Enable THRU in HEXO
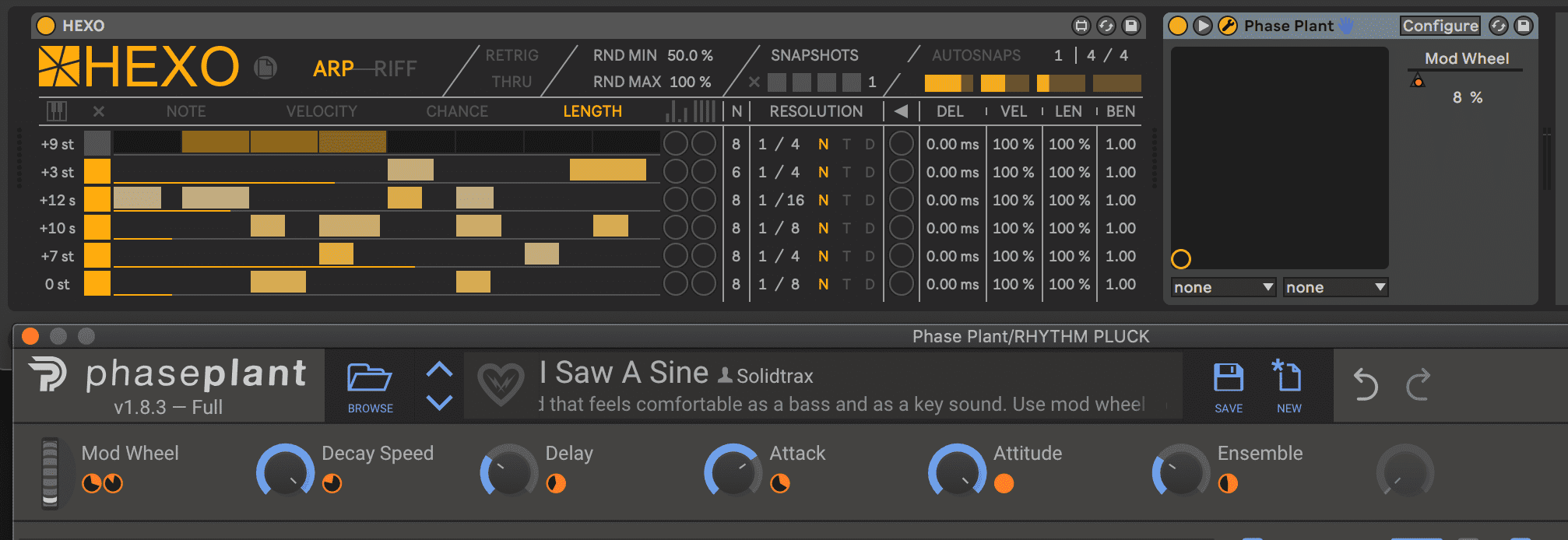Screen dimensions: 1568x540 [512, 82]
